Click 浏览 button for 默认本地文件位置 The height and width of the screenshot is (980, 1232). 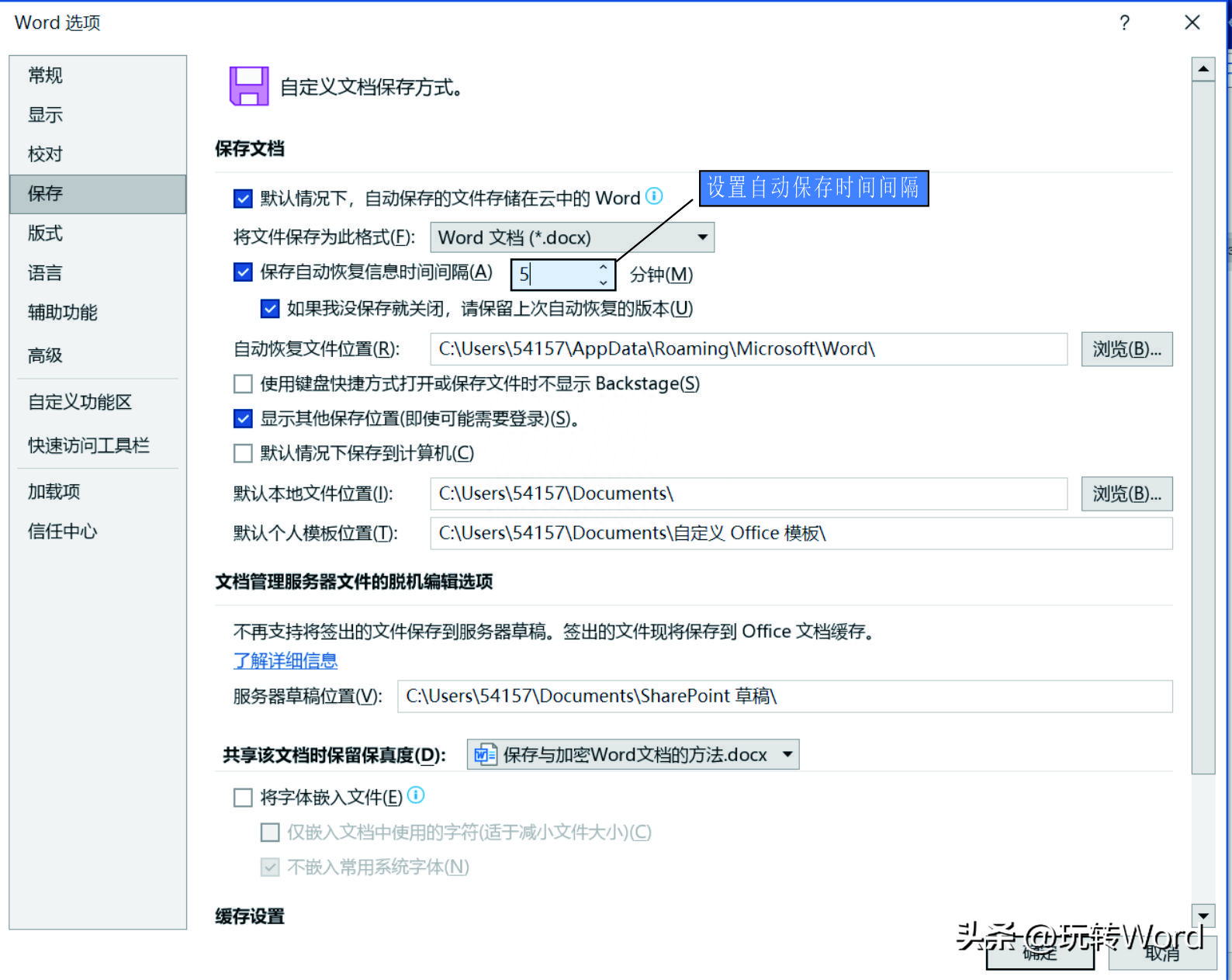tap(1126, 493)
